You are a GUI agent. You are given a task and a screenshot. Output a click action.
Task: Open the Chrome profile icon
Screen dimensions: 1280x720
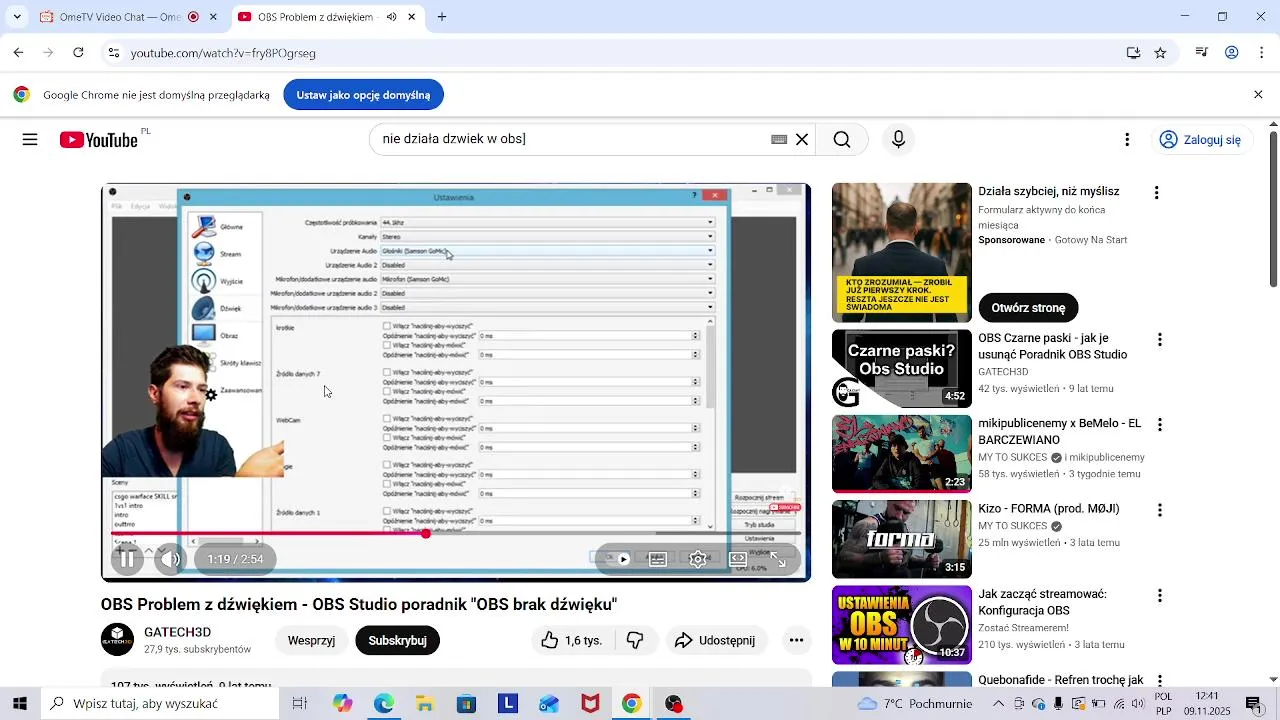[1232, 53]
